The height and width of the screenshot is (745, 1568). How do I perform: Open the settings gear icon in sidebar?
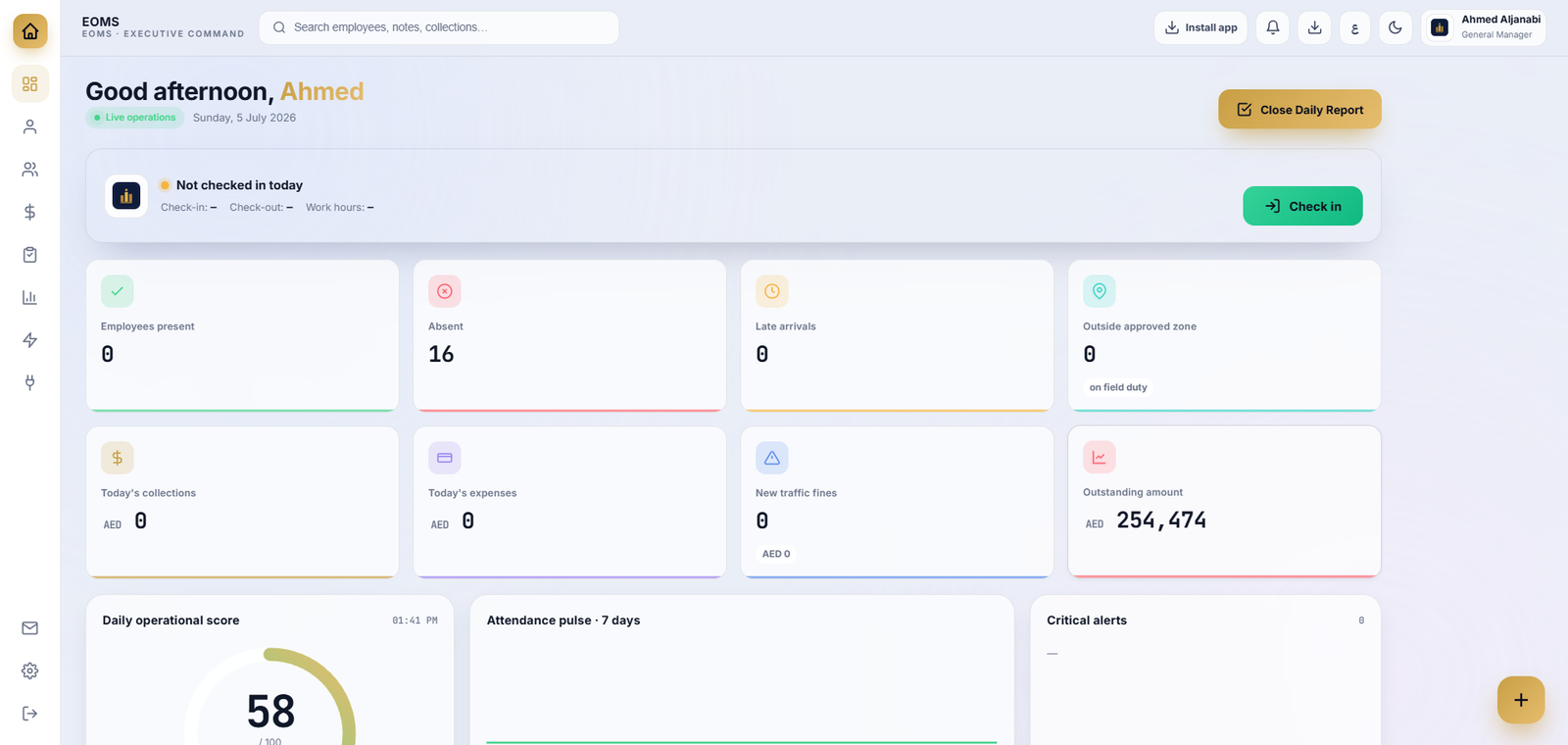pos(30,670)
